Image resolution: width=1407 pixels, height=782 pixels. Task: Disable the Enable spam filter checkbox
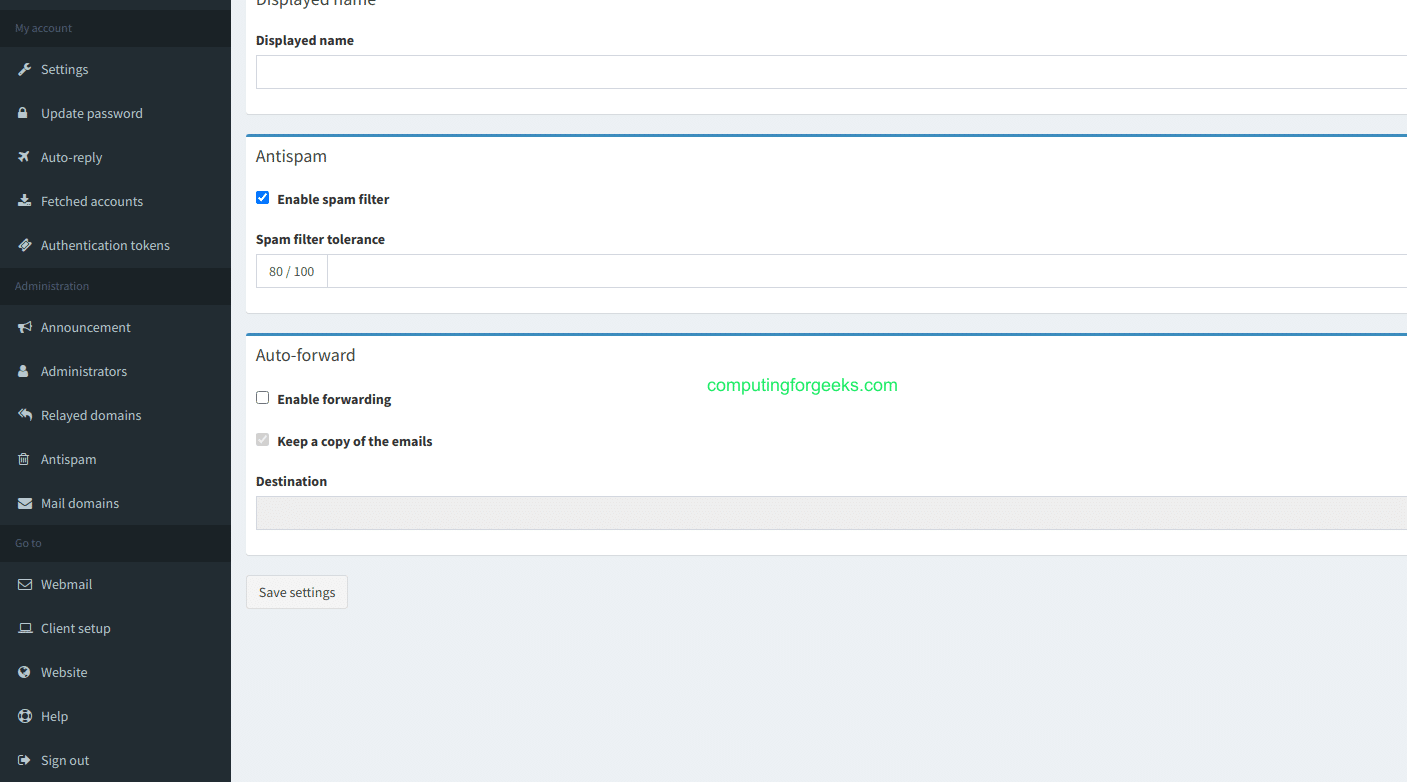pos(262,197)
